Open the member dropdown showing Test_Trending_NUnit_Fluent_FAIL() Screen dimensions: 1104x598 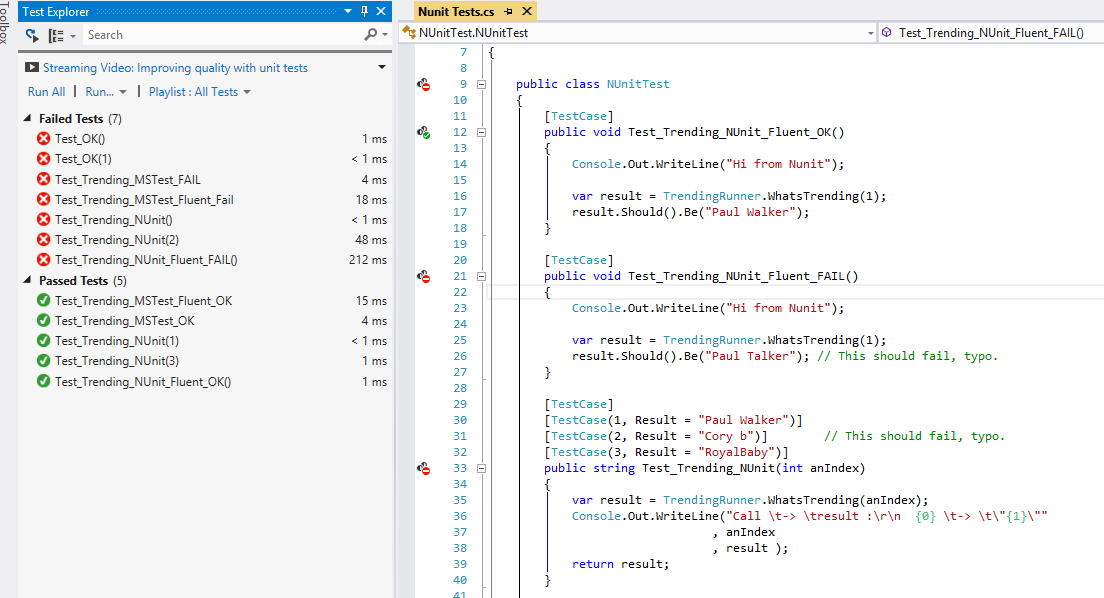tap(991, 32)
